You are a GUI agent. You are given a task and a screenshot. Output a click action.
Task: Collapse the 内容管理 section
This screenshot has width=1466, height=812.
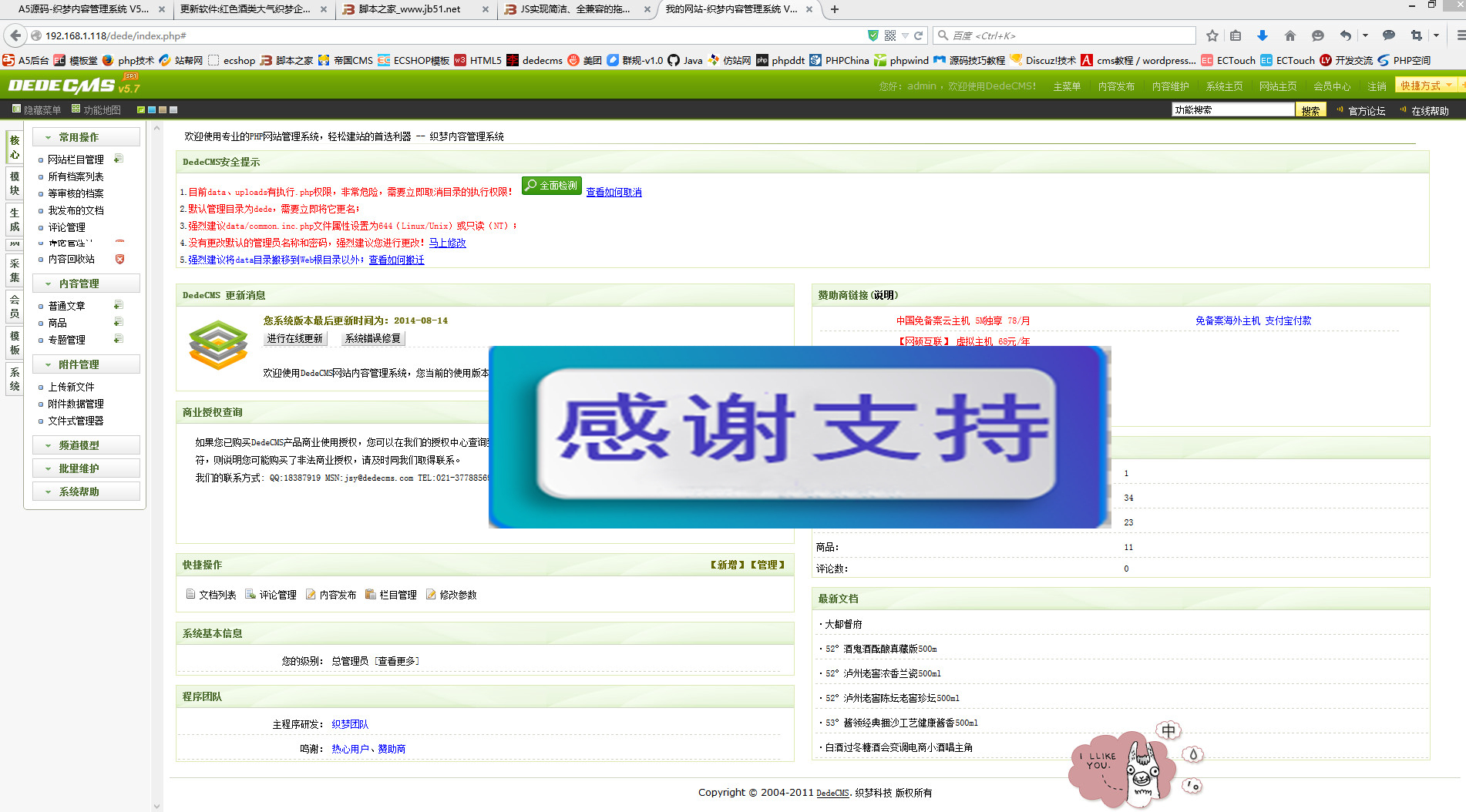point(86,284)
